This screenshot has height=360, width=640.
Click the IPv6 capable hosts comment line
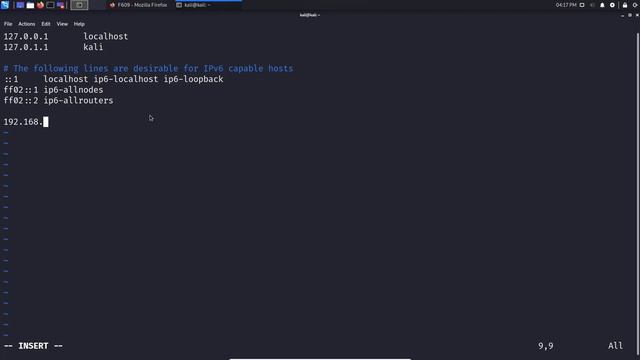coord(148,68)
